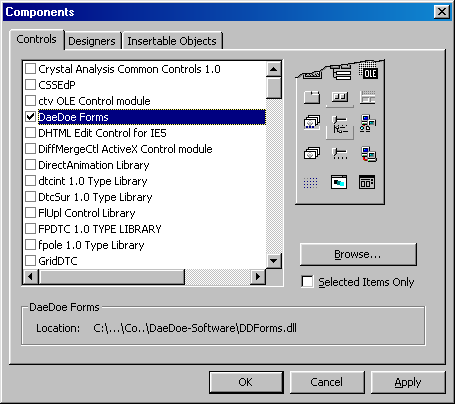
Task: Click the horizontal scrollbar thumb
Action: point(112,276)
